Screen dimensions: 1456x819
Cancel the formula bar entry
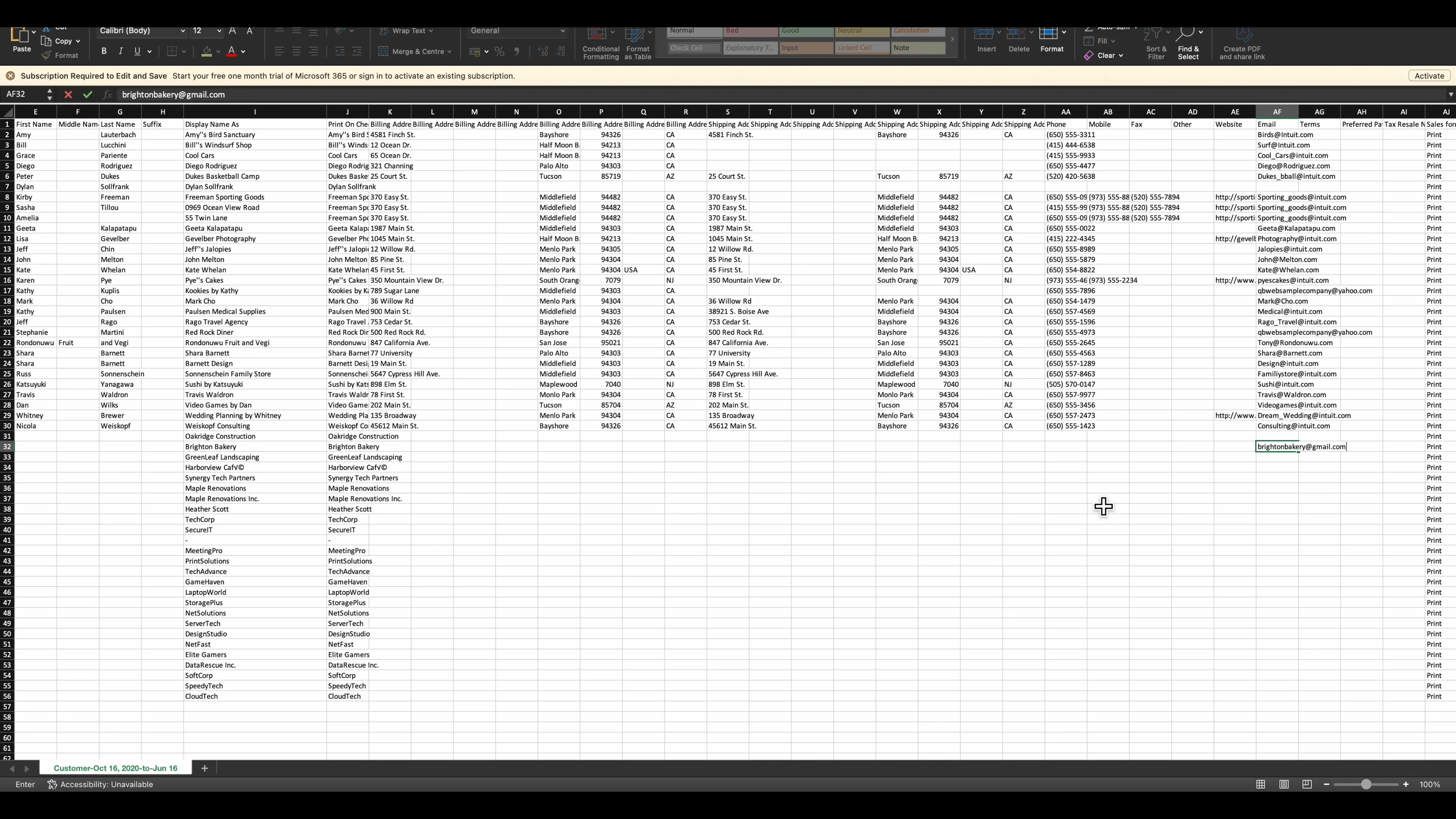(x=68, y=94)
